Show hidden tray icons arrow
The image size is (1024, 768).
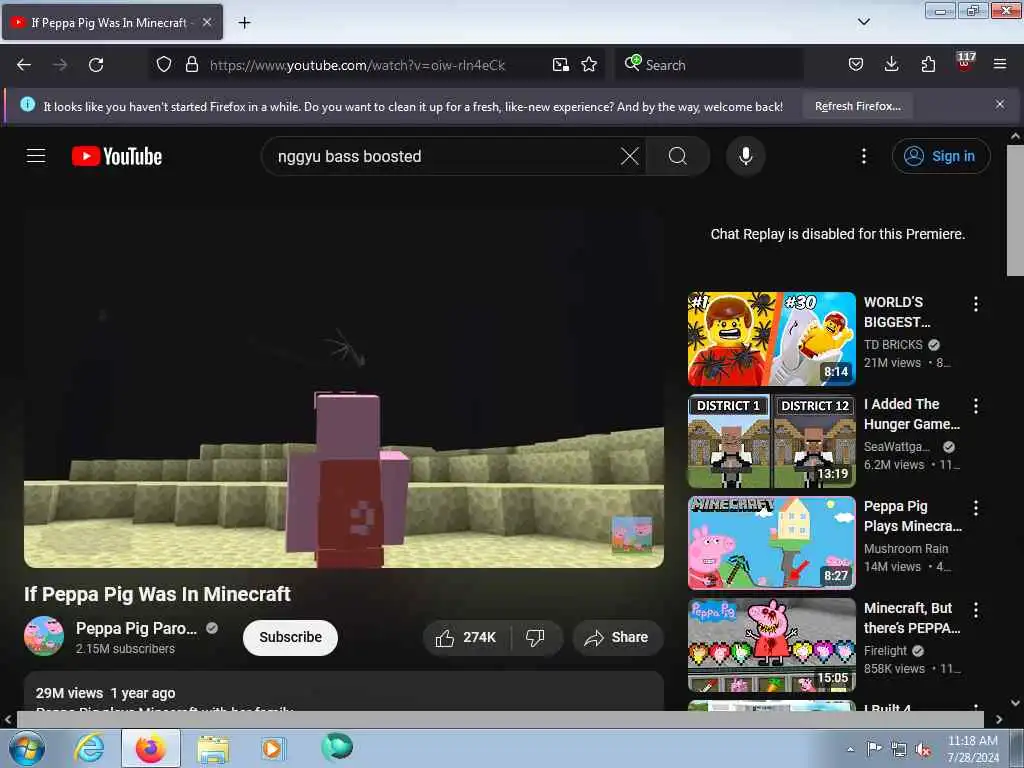coord(850,749)
